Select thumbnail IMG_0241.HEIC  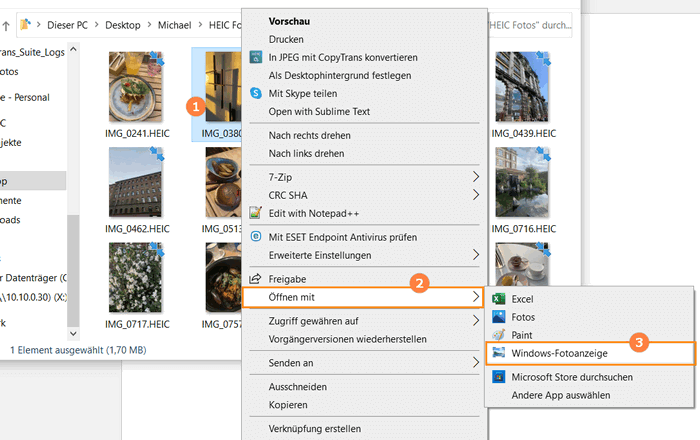pos(136,87)
